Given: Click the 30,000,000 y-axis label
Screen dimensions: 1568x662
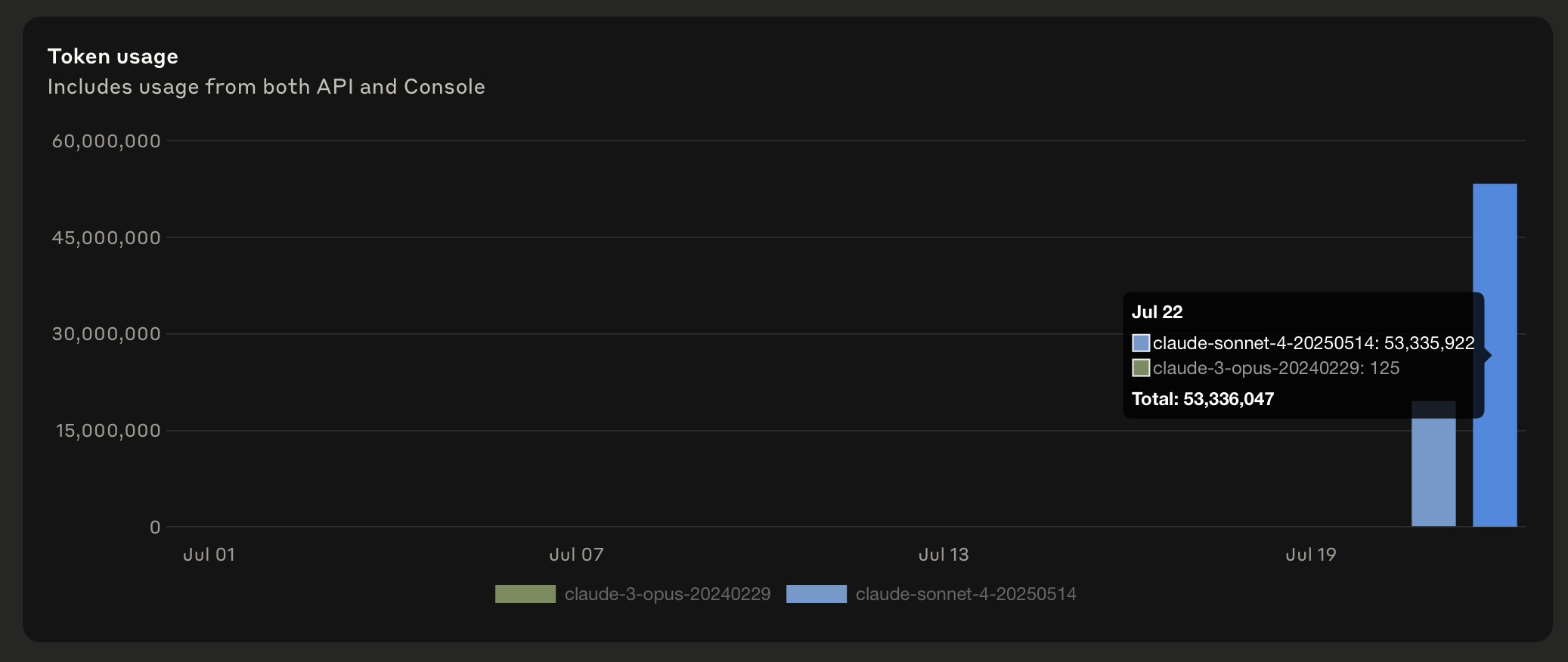Looking at the screenshot, I should pos(107,334).
